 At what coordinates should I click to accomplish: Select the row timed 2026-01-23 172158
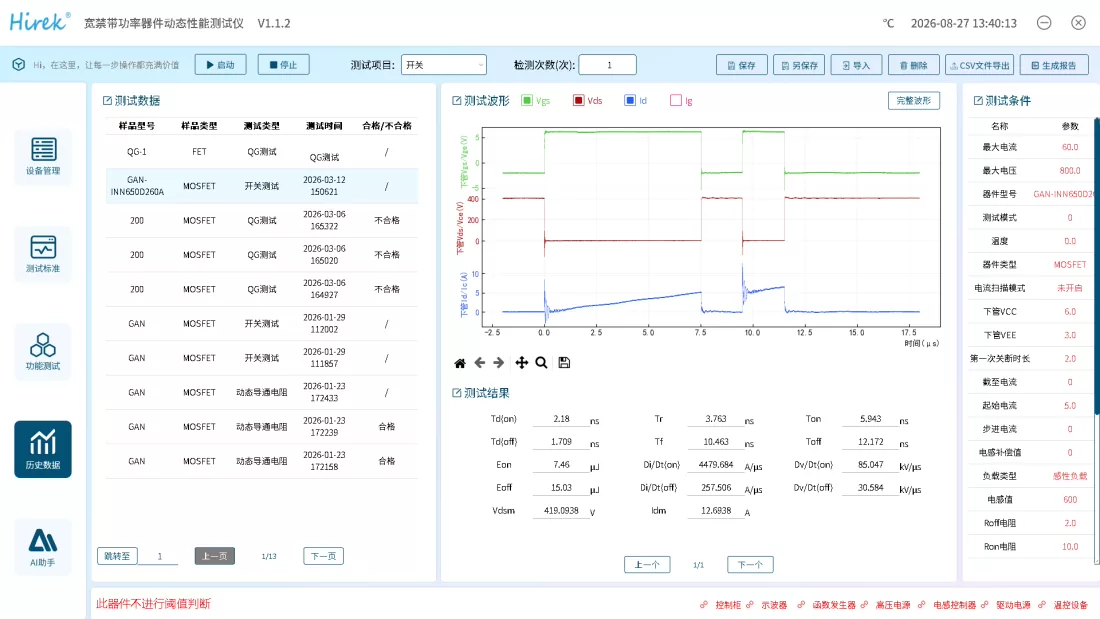coord(262,461)
